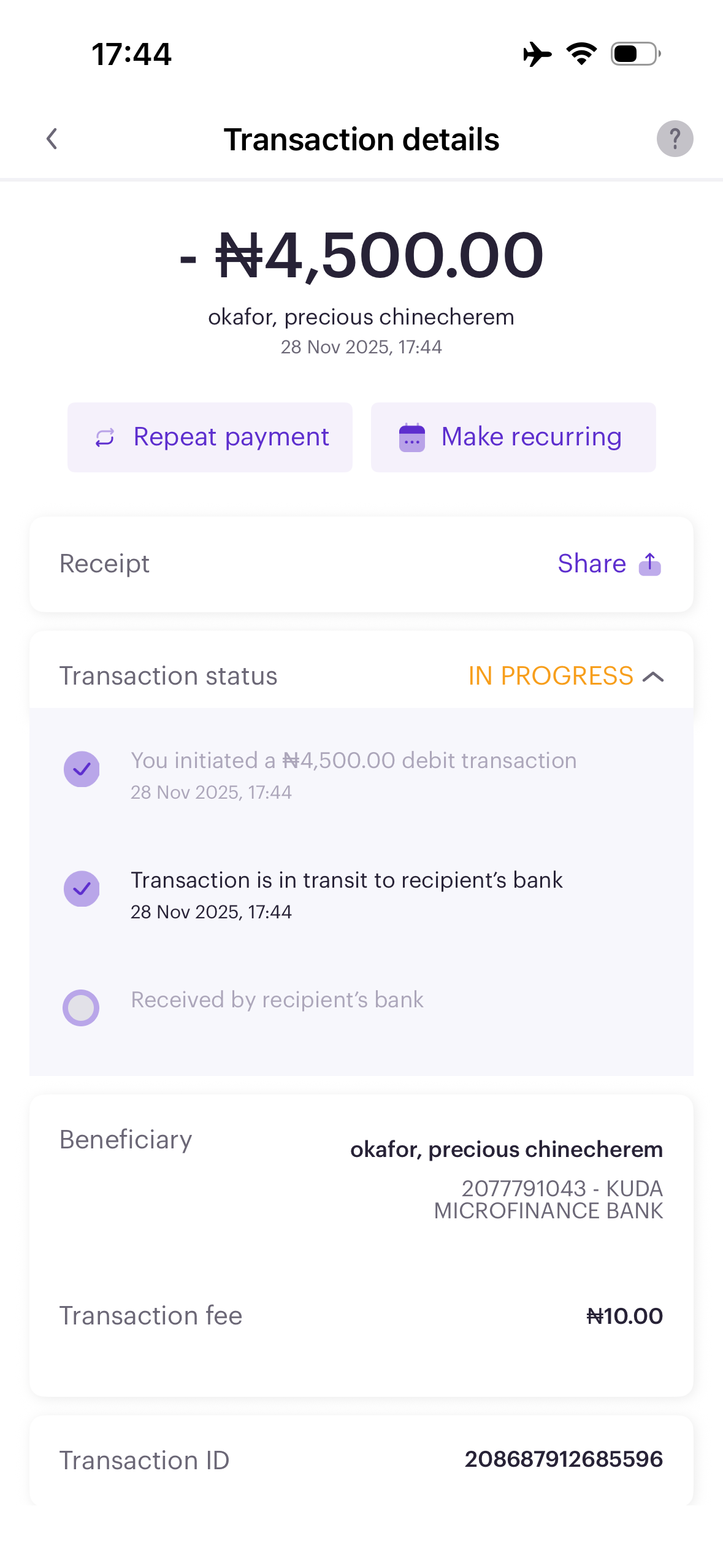Tap the share upload icon
Screen dimensions: 723x1568
[650, 564]
